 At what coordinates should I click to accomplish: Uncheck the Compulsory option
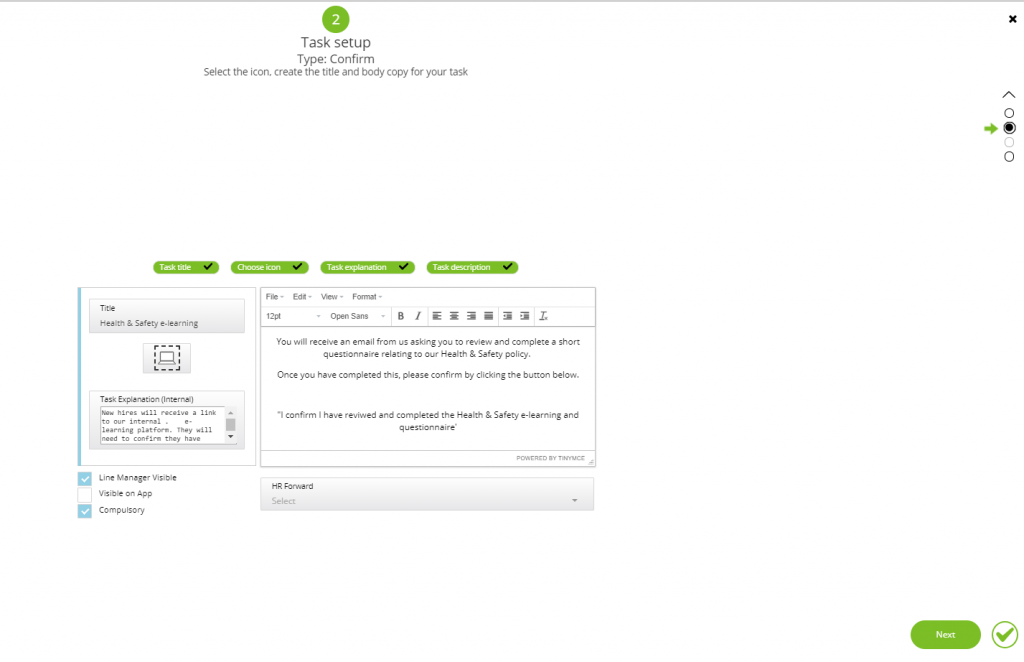pos(84,511)
